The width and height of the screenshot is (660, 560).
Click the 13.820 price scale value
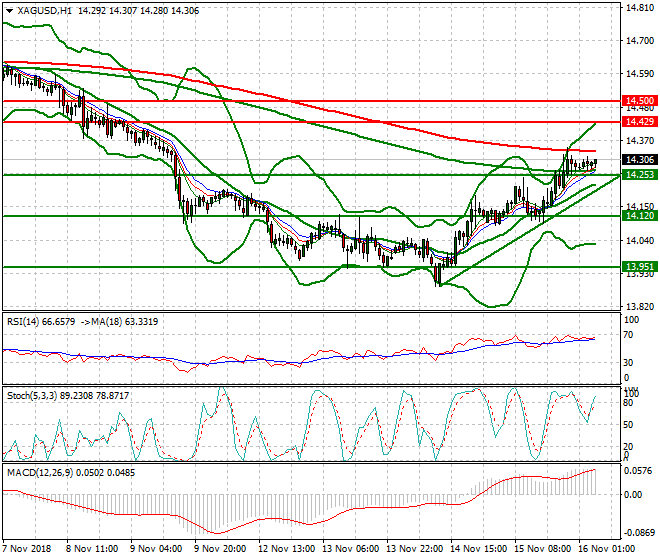pyautogui.click(x=640, y=307)
